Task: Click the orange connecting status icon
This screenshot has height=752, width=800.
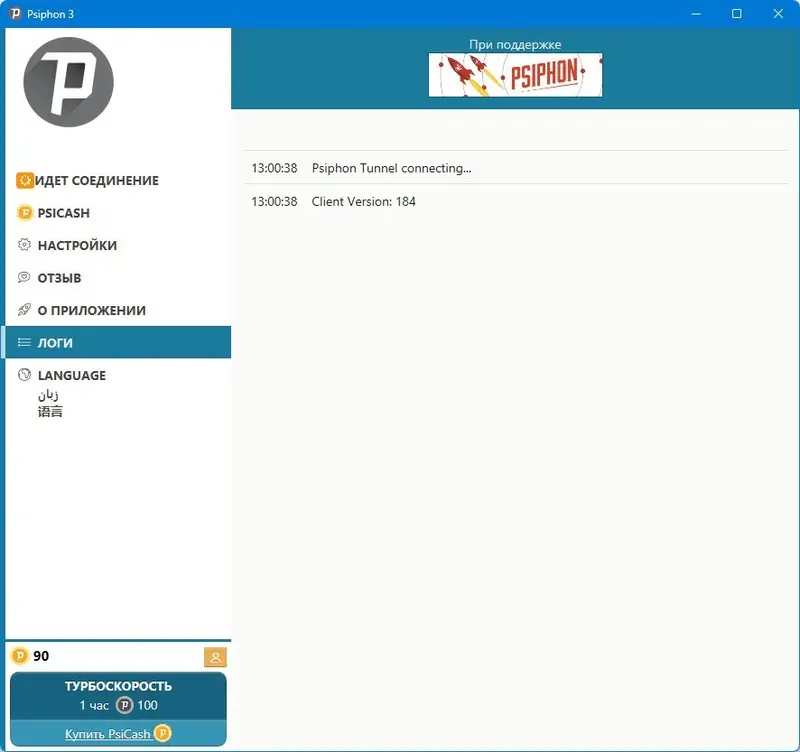Action: coord(24,180)
